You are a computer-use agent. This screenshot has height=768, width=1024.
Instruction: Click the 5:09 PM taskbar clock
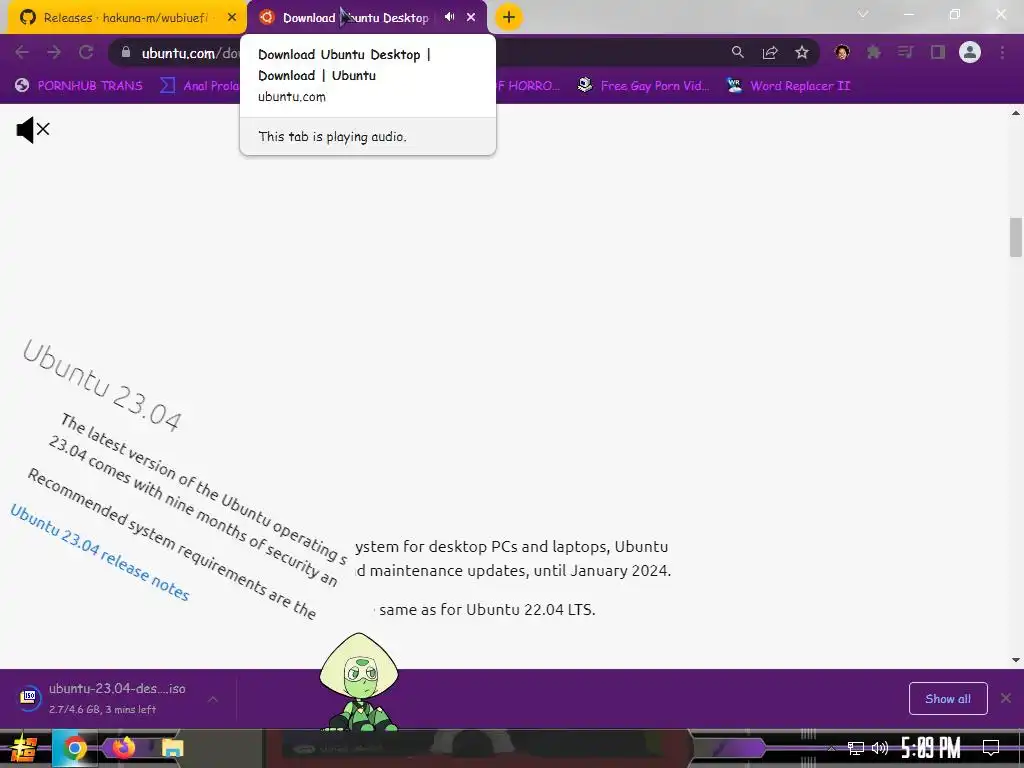coord(931,748)
